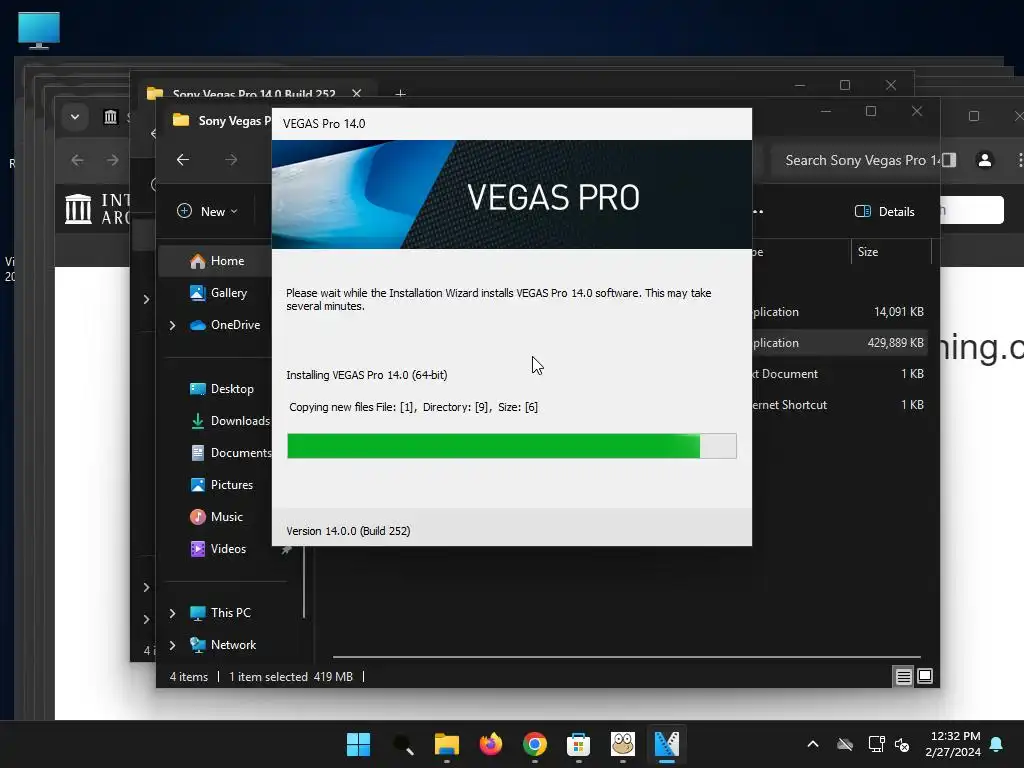Open the Desktop quick access folder
The height and width of the screenshot is (768, 1024).
pos(221,389)
